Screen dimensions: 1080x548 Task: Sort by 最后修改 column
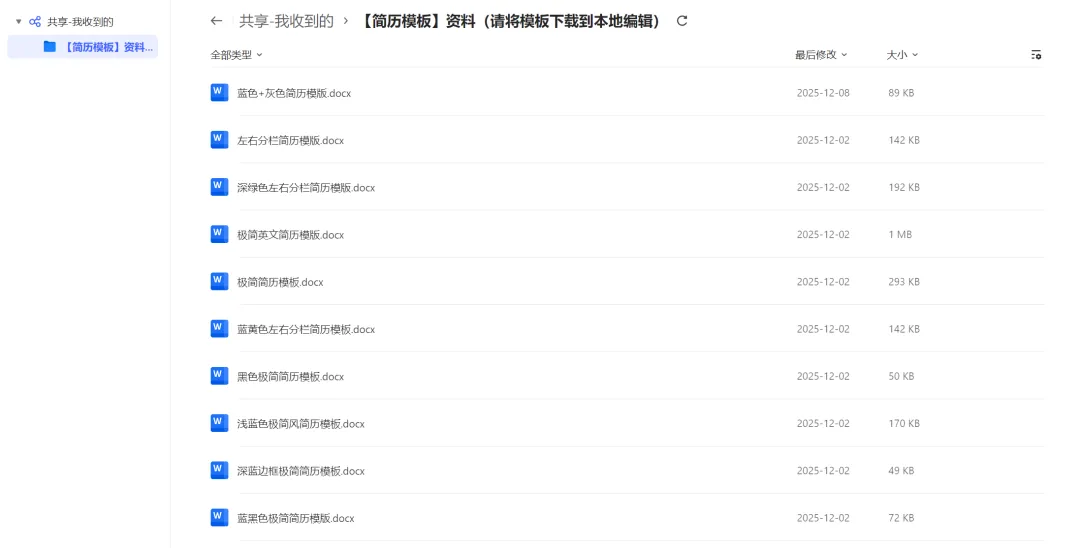[x=821, y=54]
